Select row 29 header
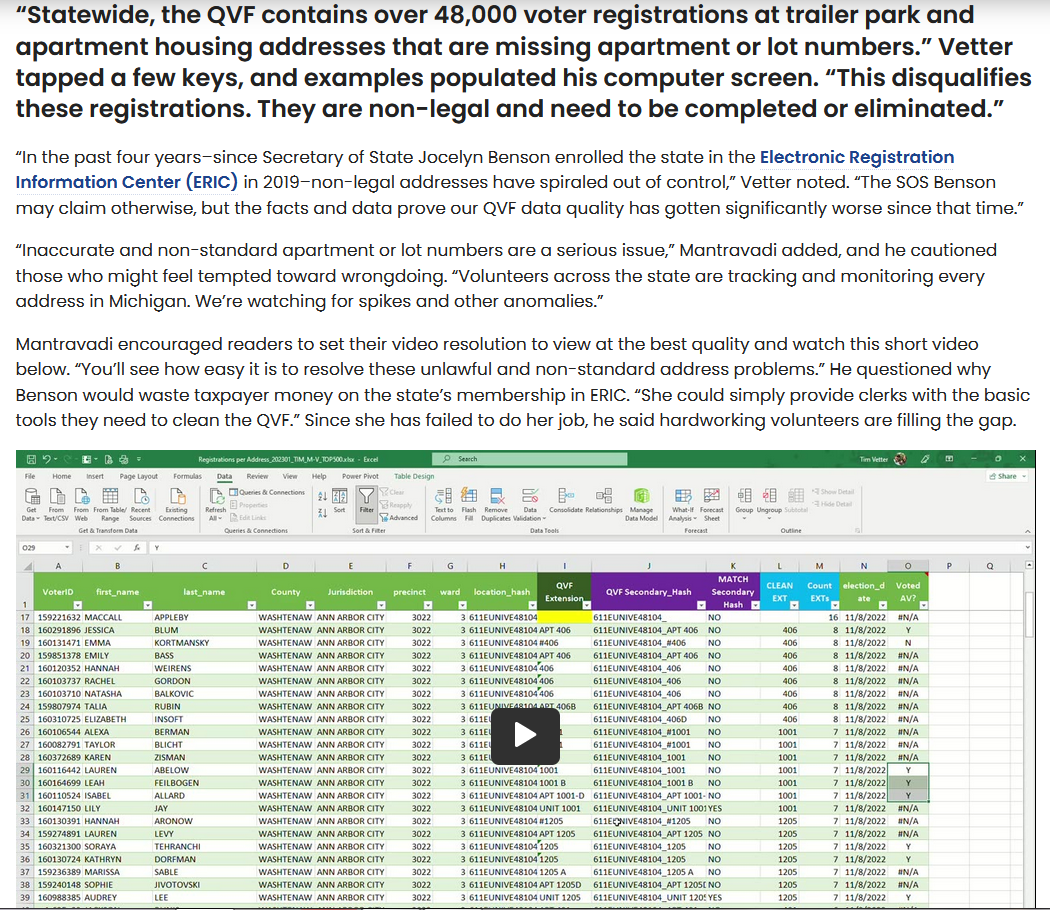The height and width of the screenshot is (910, 1050). click(x=25, y=770)
